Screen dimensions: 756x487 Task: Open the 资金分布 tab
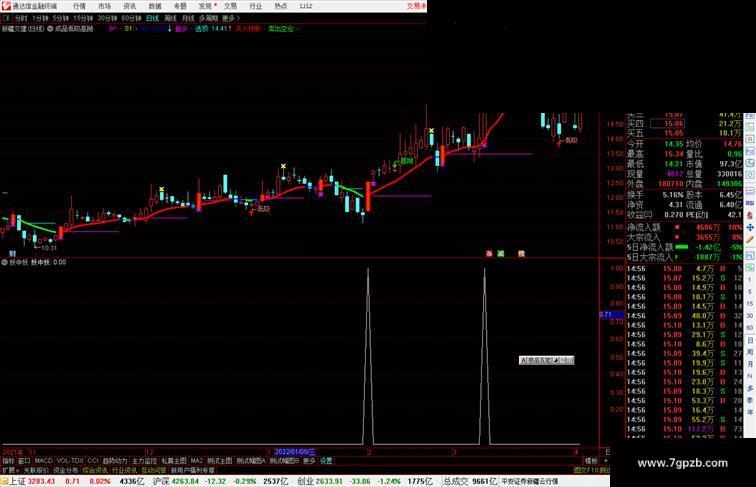[x=66, y=470]
